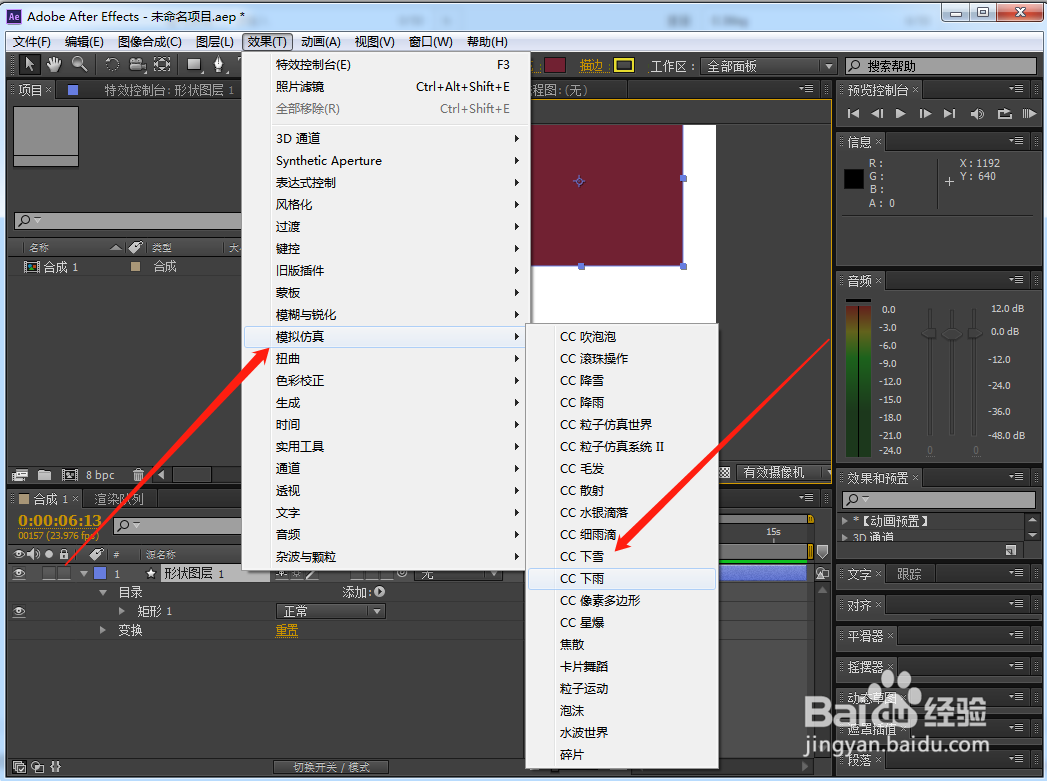Open the 效果(T) menu
This screenshot has width=1047, height=781.
[x=267, y=41]
